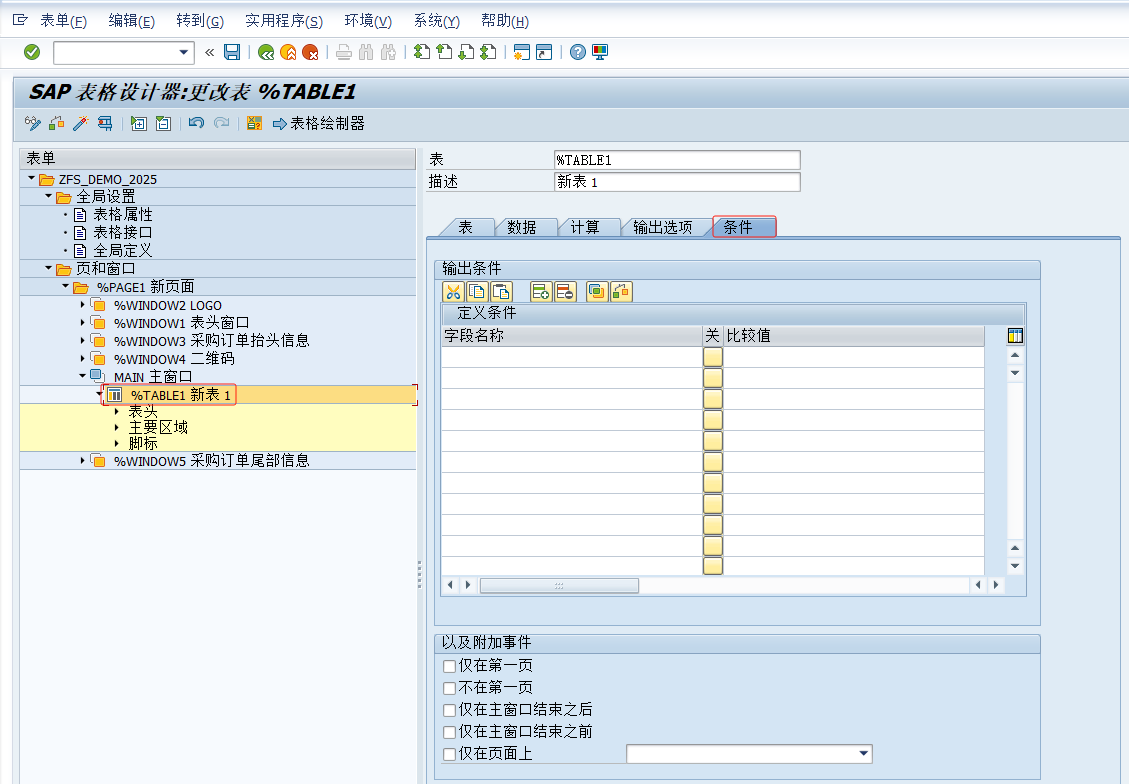Copy condition row icon
This screenshot has width=1129, height=784.
(x=477, y=292)
